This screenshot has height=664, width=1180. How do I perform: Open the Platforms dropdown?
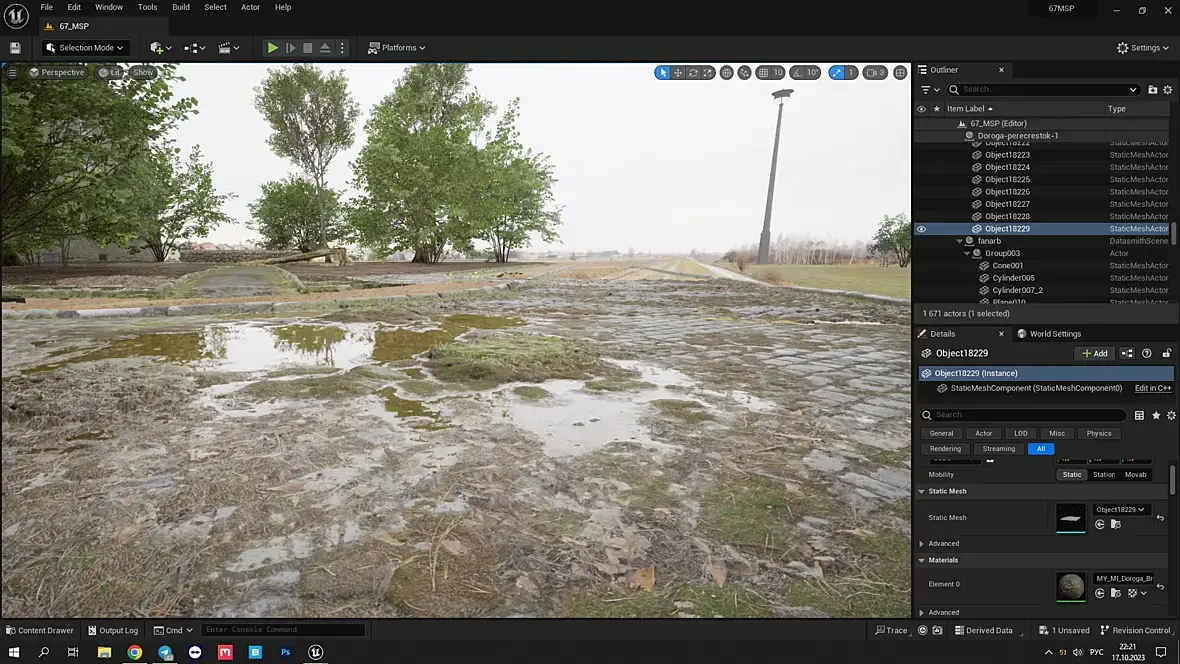397,47
